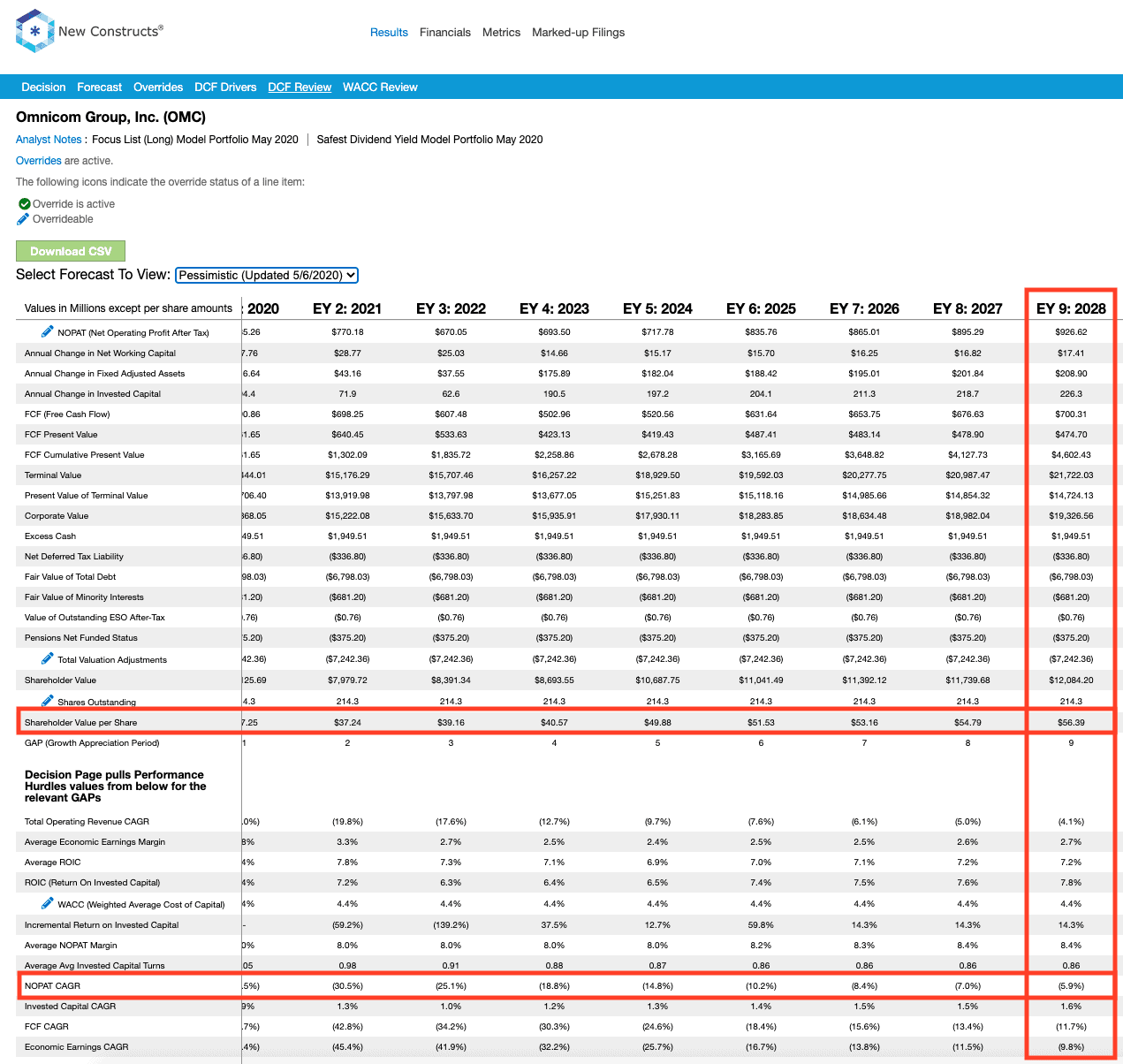Click the $12,084.20 Shareholder Value cell

coord(1071,680)
